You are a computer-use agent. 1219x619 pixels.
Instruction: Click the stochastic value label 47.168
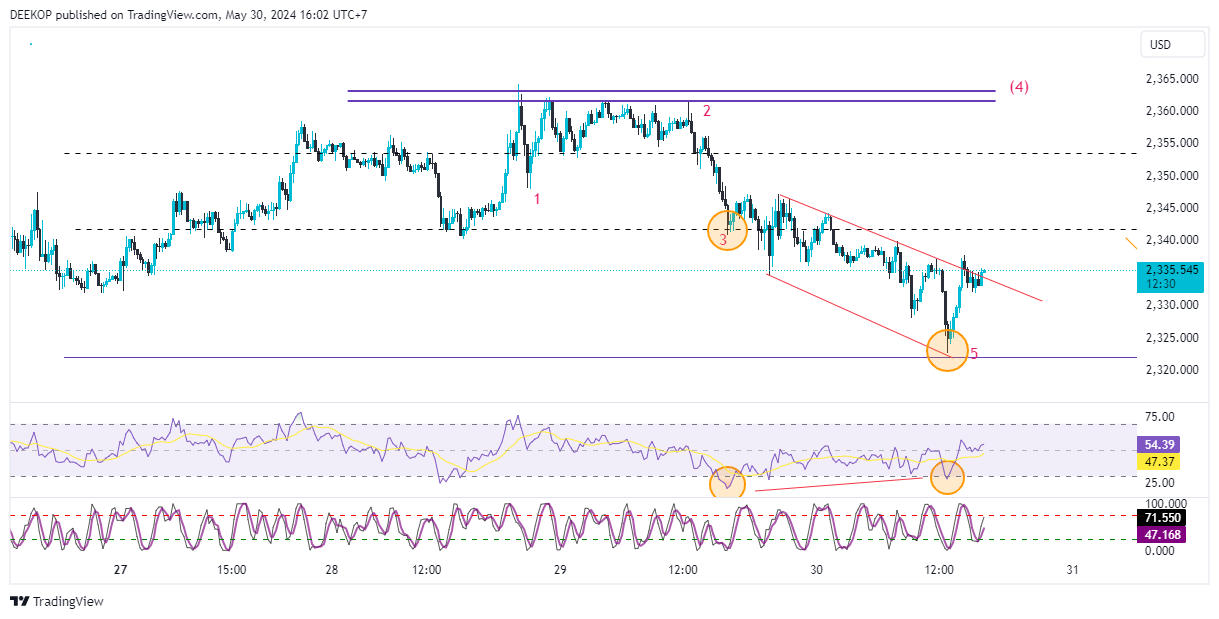pyautogui.click(x=1163, y=536)
